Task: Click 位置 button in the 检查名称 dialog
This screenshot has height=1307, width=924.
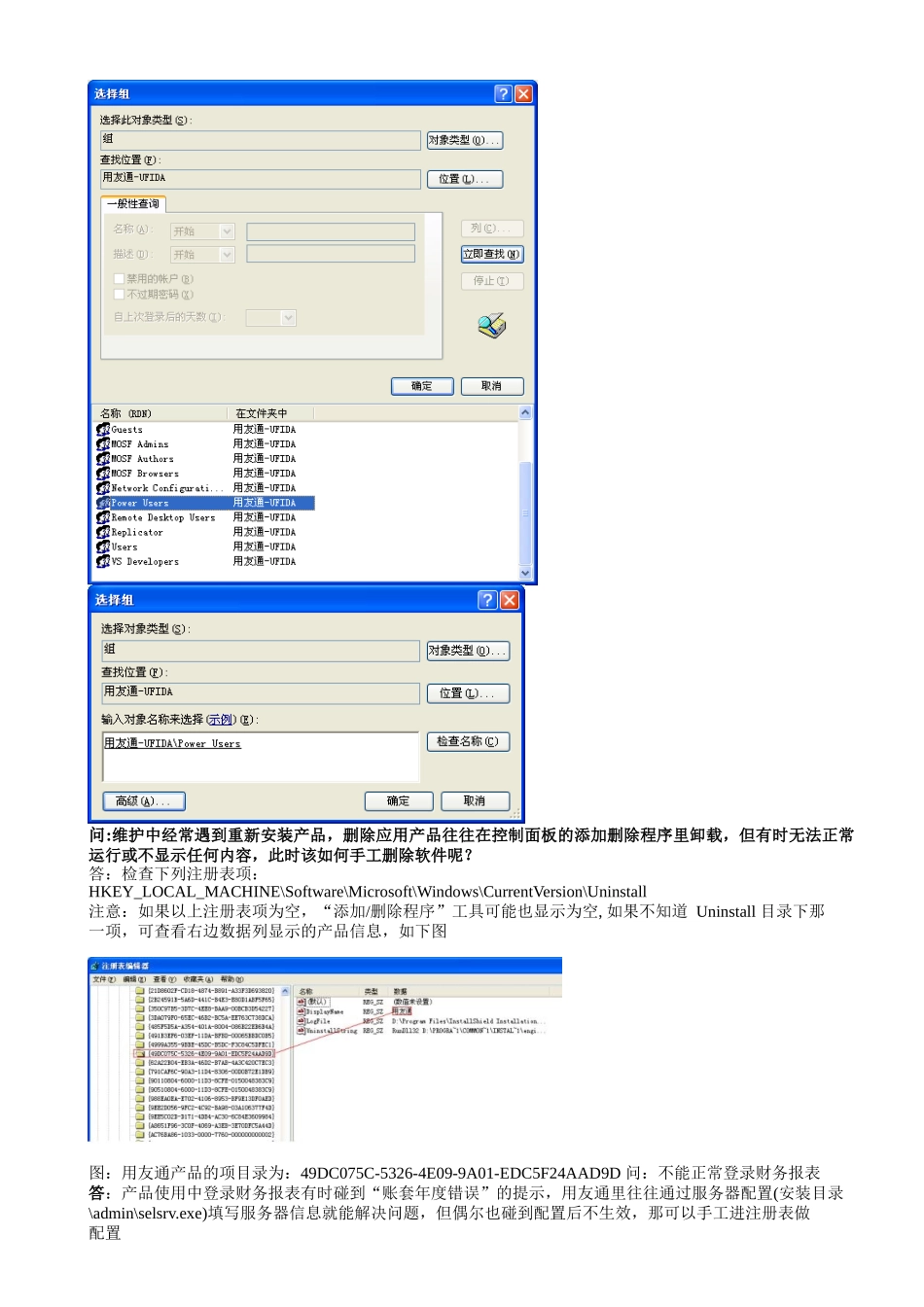Action: (x=468, y=694)
